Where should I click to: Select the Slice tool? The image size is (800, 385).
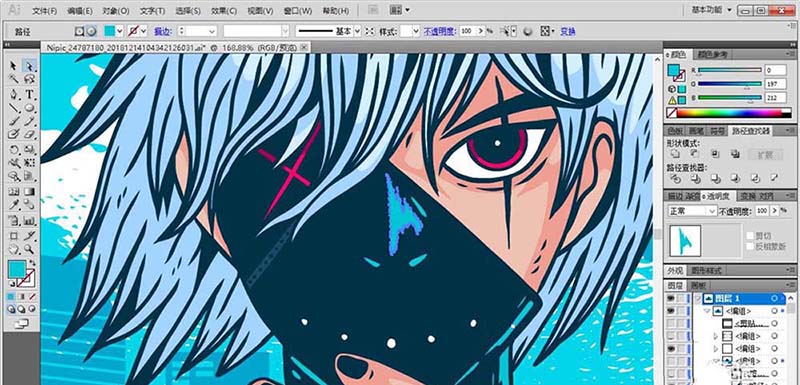tap(30, 236)
